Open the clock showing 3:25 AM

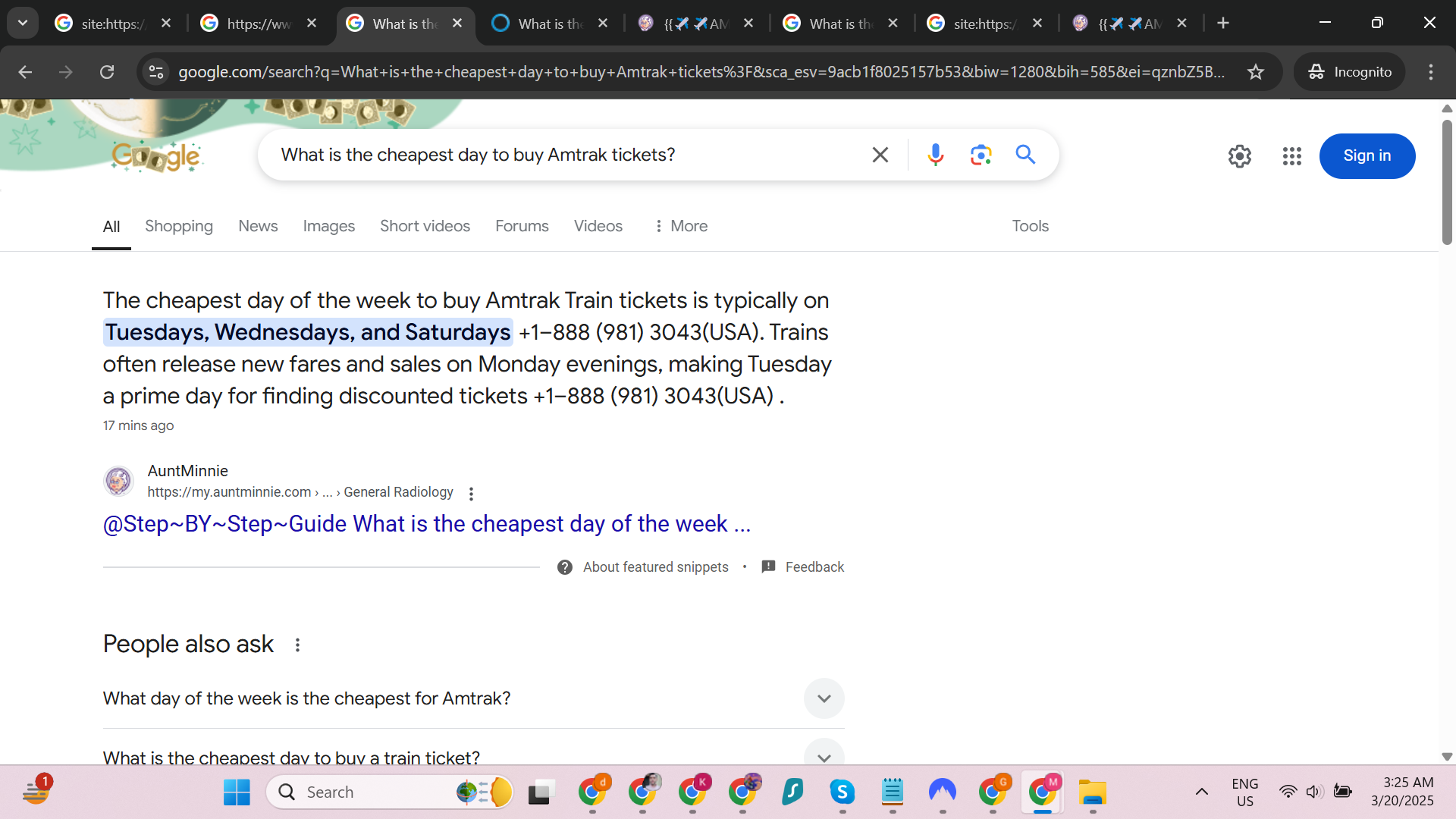1402,792
